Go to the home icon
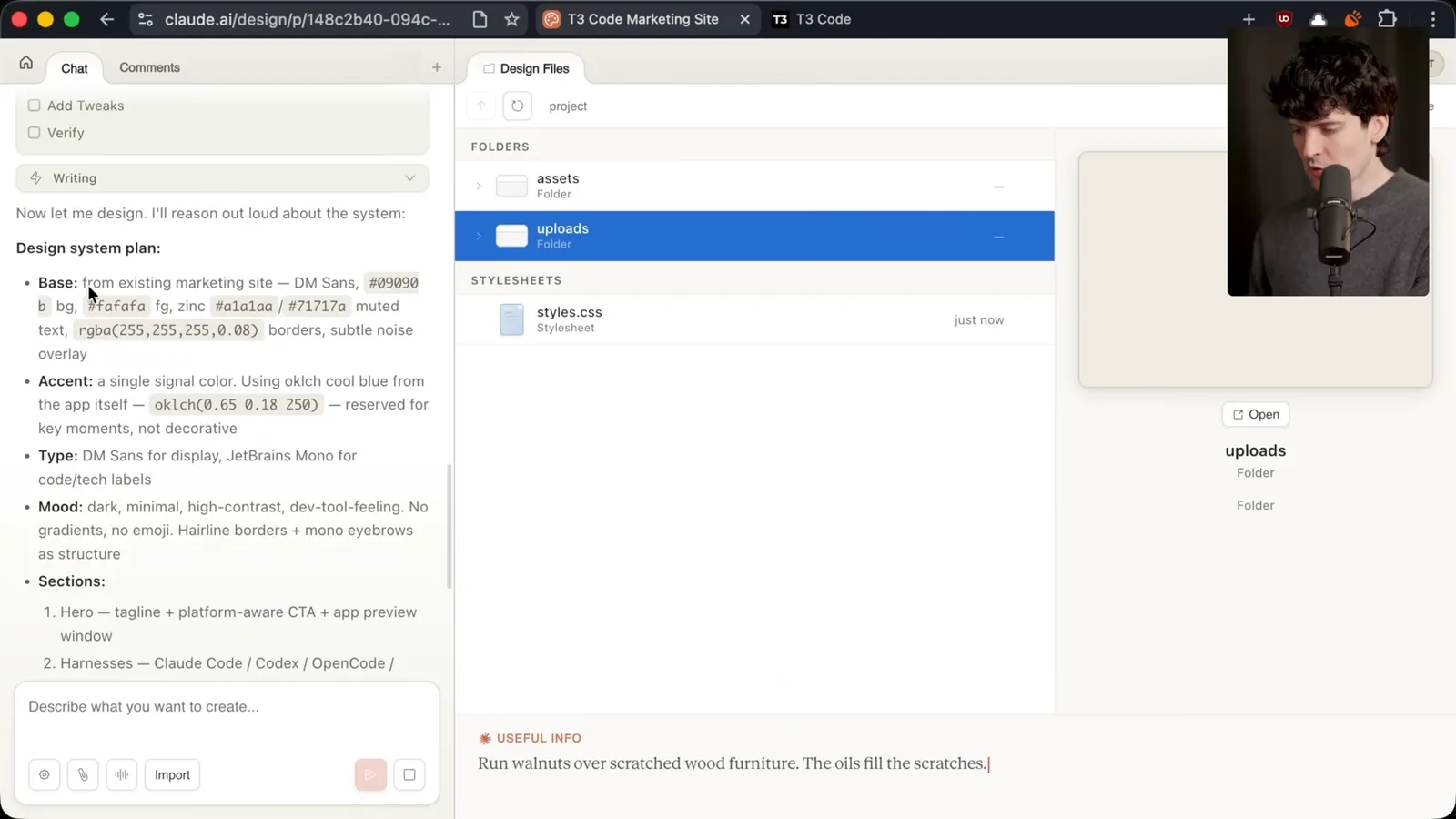Screen dimensions: 1456x819 (x=25, y=63)
